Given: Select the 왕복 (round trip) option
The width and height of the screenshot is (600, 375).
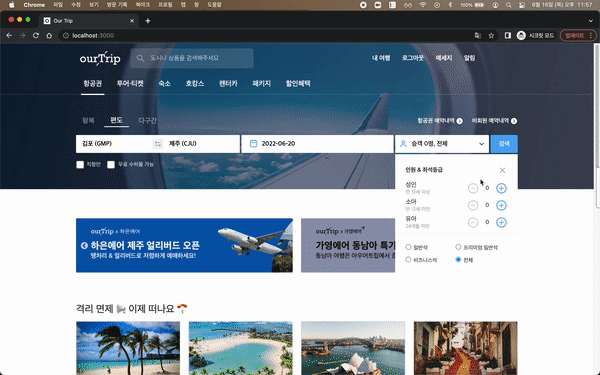Looking at the screenshot, I should click(x=88, y=121).
